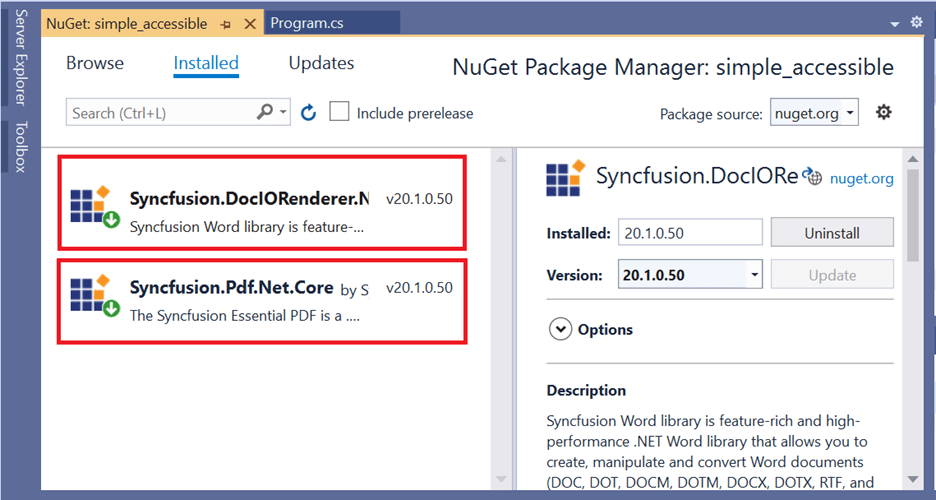This screenshot has height=500, width=936.
Task: Switch to the Browse tab
Action: (x=95, y=63)
